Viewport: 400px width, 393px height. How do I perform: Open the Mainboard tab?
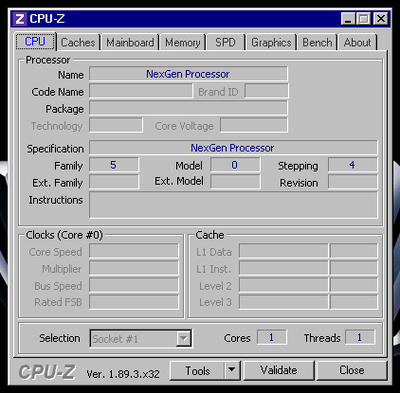130,43
